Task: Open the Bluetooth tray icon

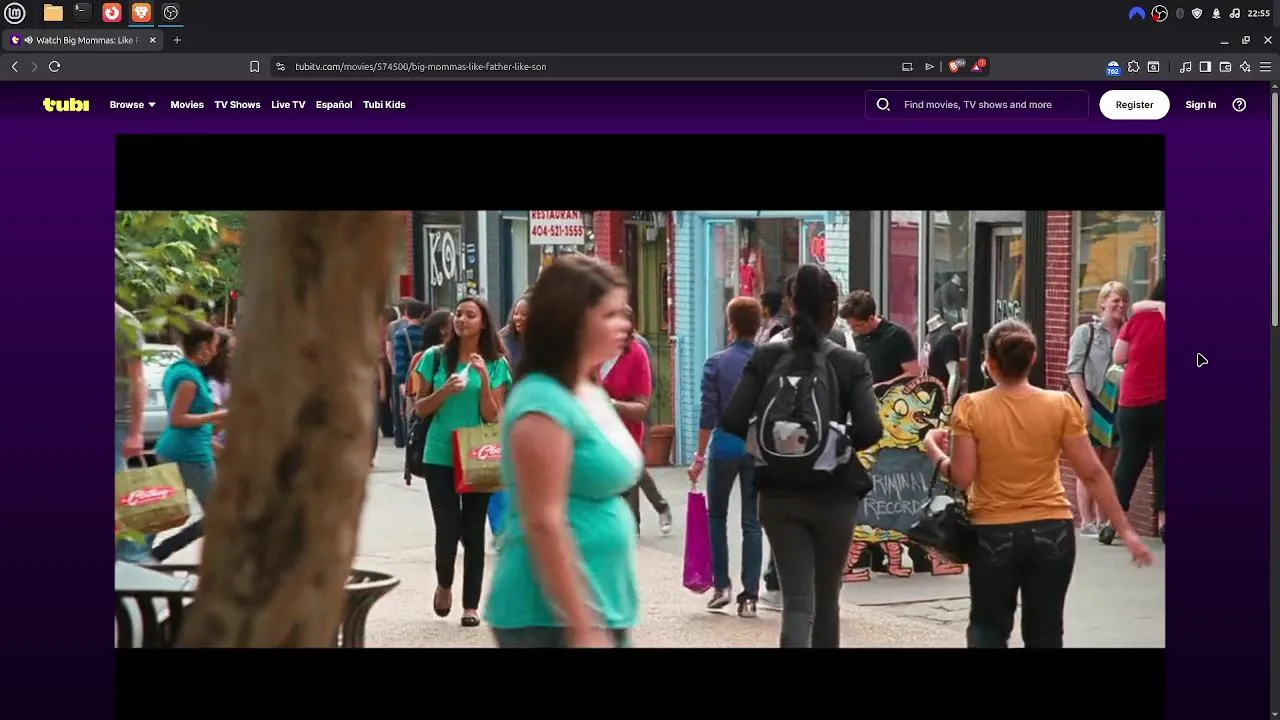Action: 1180,13
